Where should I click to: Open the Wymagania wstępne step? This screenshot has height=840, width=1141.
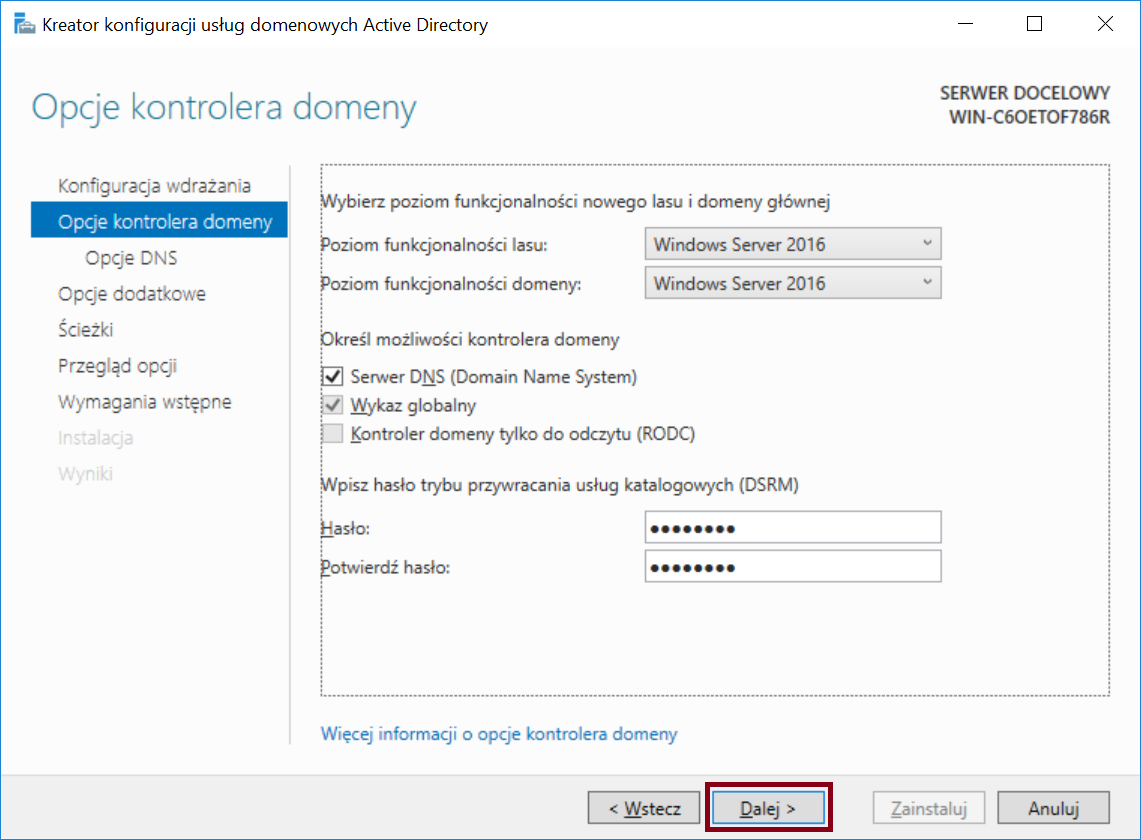point(145,402)
